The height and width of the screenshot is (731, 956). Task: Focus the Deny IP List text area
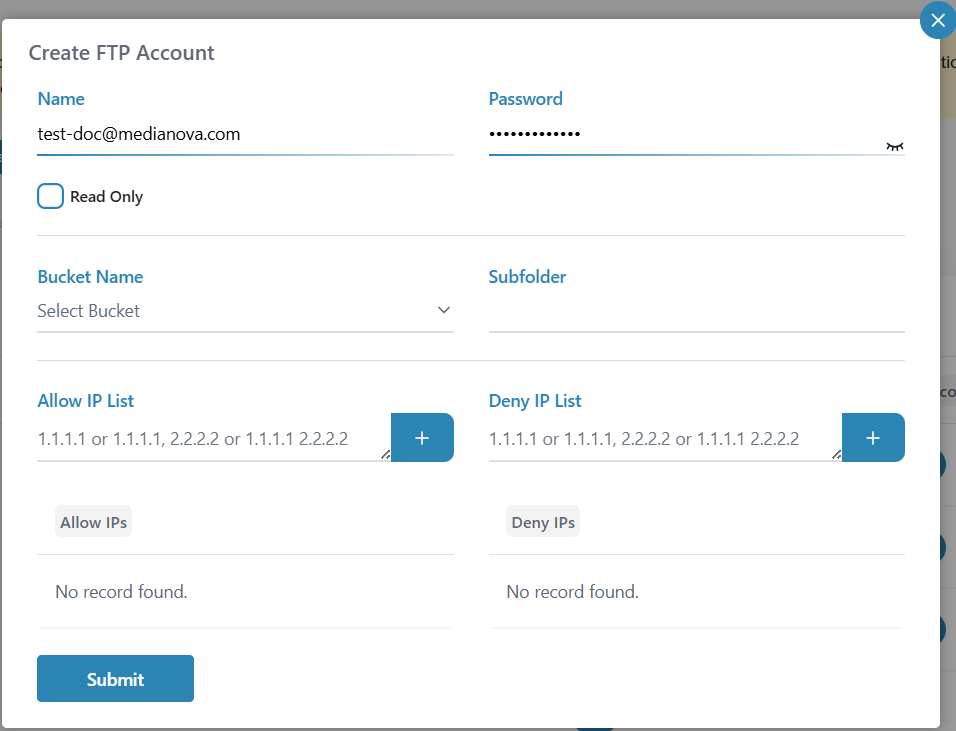(660, 439)
